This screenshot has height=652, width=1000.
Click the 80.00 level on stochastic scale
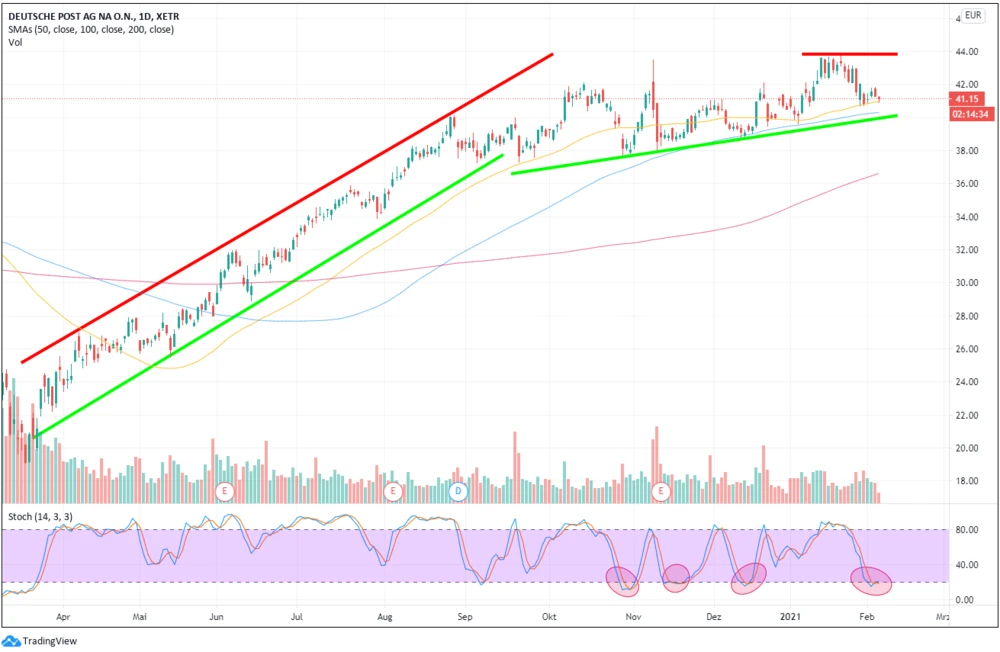coord(966,530)
